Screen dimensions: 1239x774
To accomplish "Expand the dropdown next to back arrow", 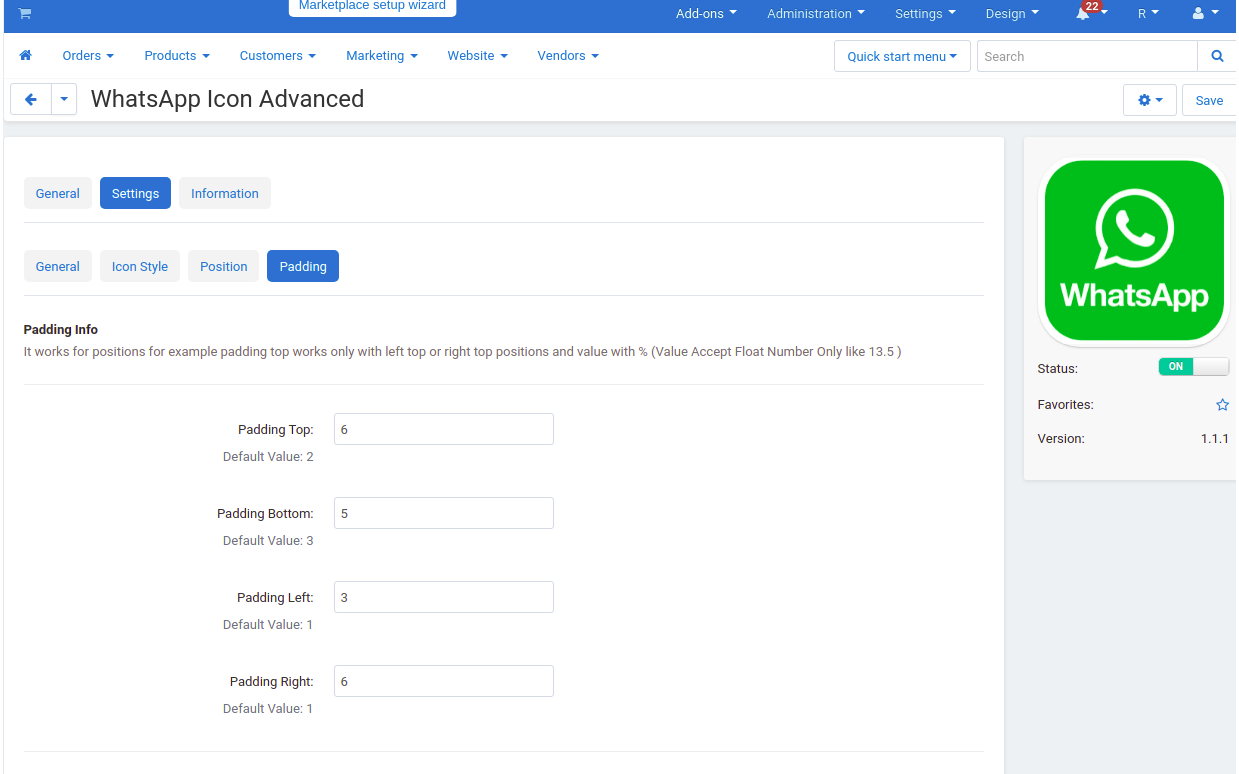I will pos(64,99).
